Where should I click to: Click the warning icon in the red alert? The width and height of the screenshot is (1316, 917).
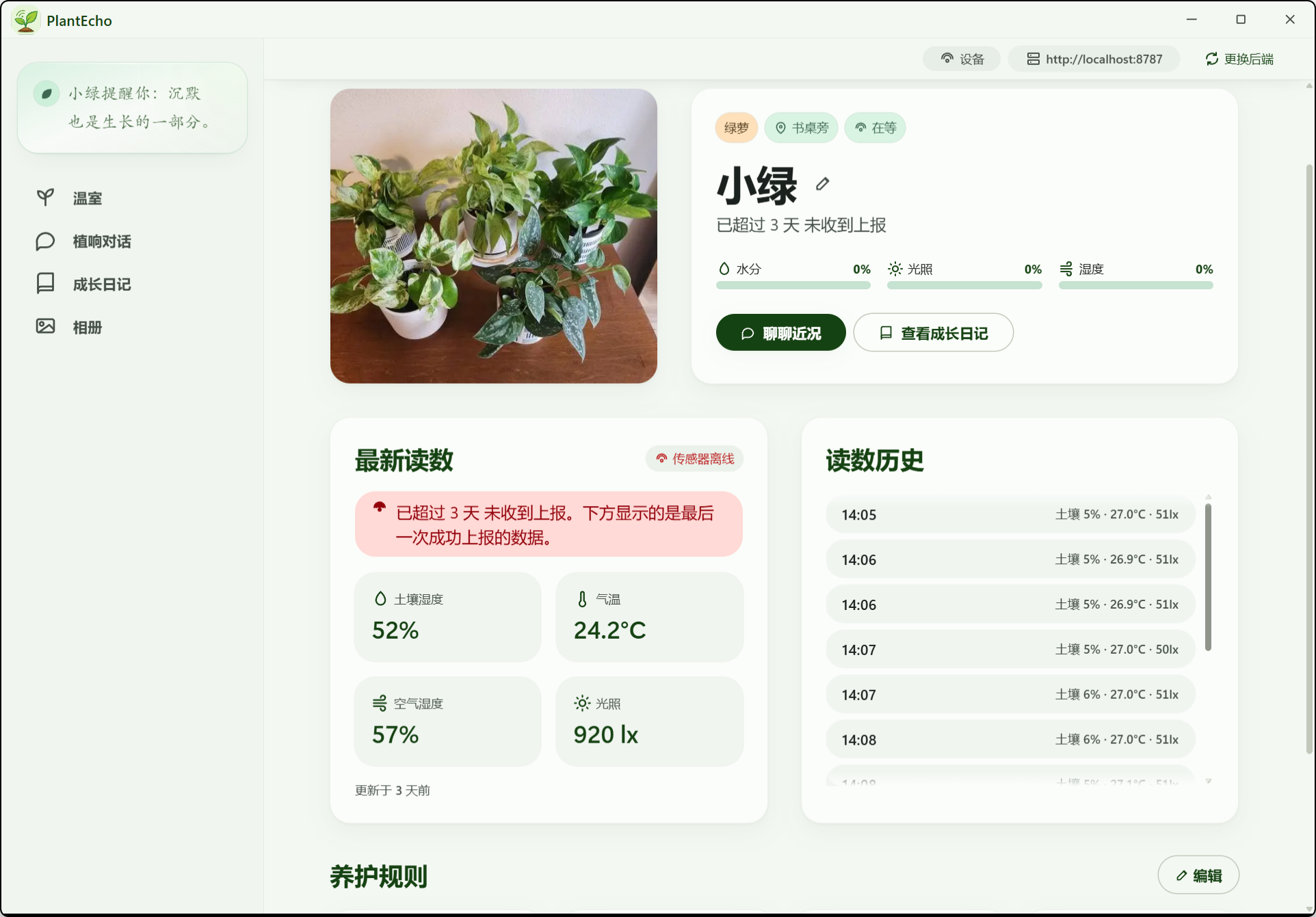[380, 507]
